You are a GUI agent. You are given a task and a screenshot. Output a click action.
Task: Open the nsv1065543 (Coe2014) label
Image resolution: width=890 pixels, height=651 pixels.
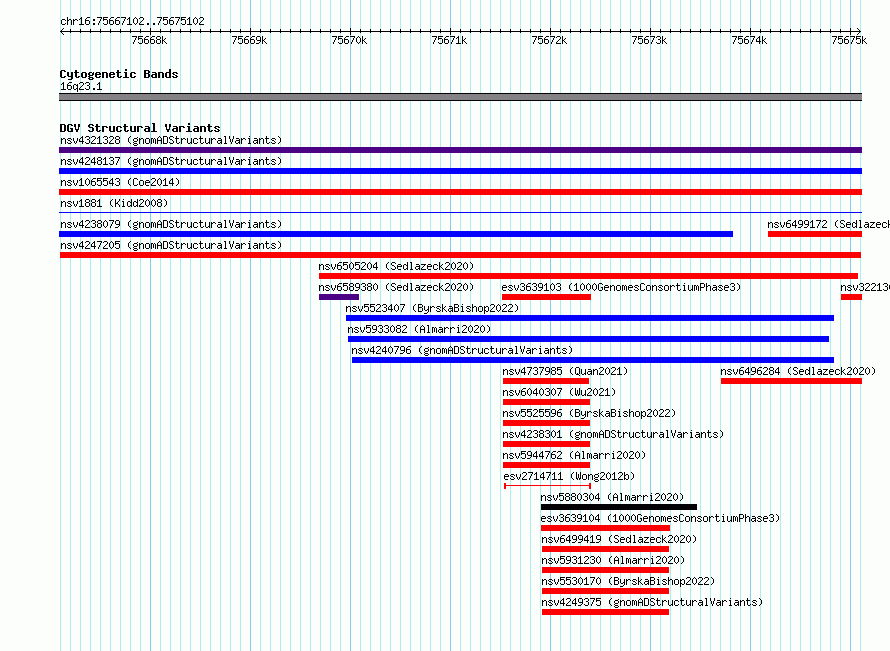click(120, 182)
